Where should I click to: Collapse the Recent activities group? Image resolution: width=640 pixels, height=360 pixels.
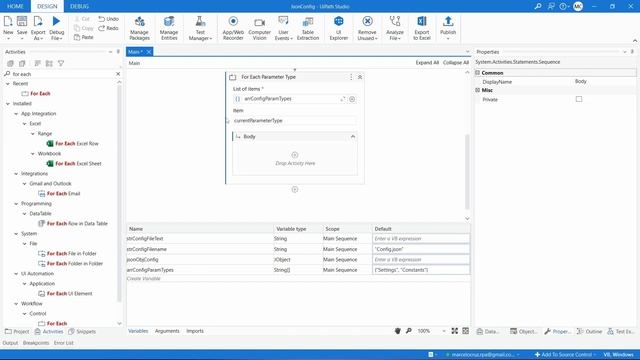point(8,83)
